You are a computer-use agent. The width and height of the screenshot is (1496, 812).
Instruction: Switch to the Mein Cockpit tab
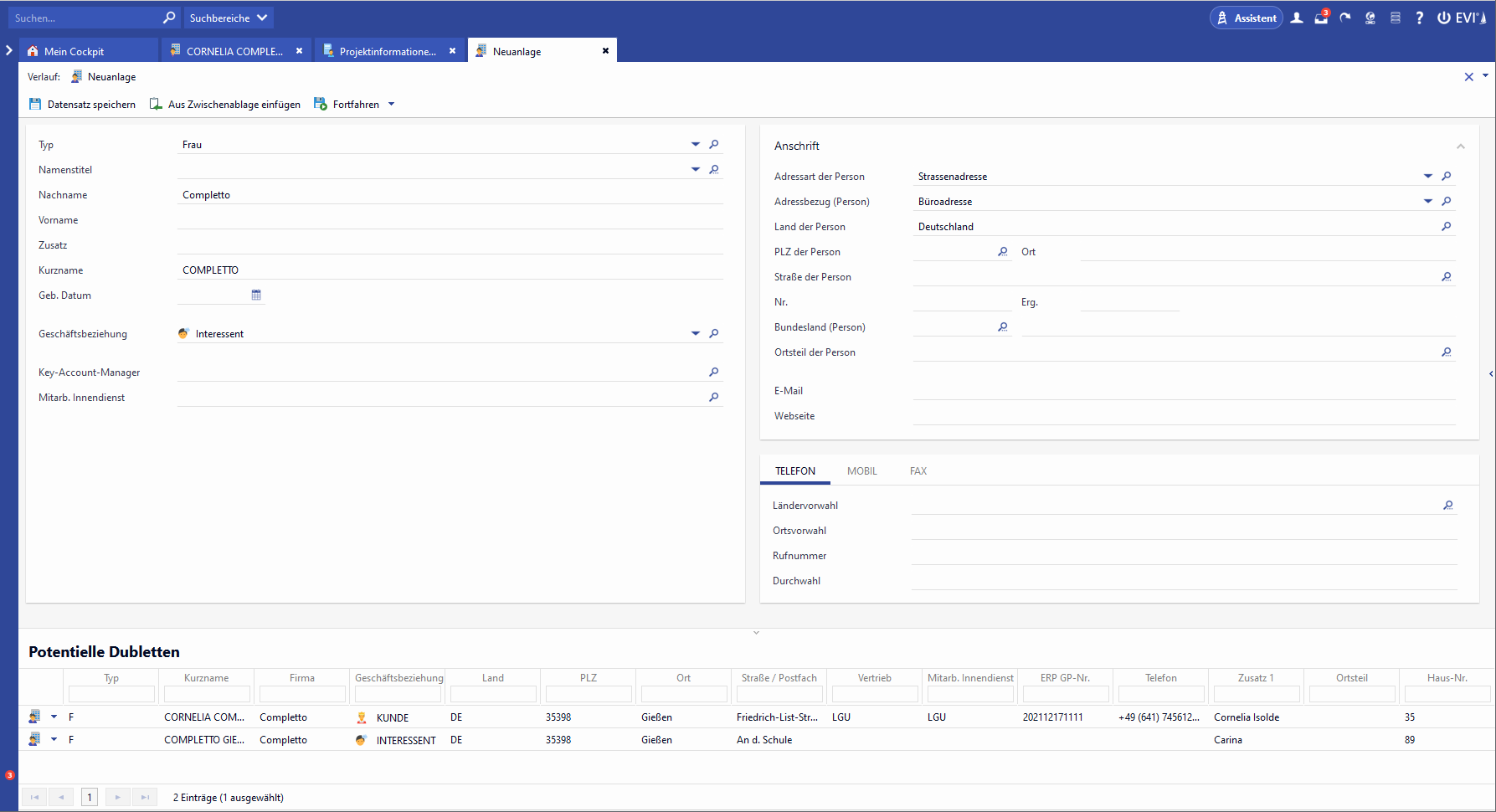(x=74, y=51)
